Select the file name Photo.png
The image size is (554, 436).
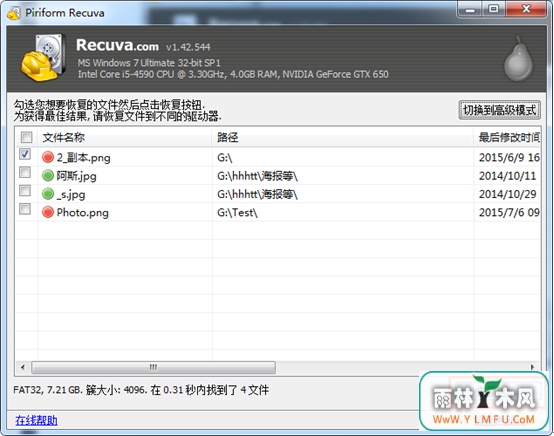click(x=82, y=212)
